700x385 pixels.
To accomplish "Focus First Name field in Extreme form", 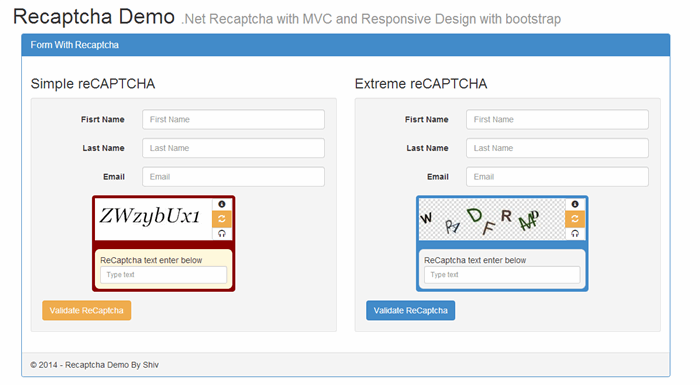I will click(x=558, y=120).
